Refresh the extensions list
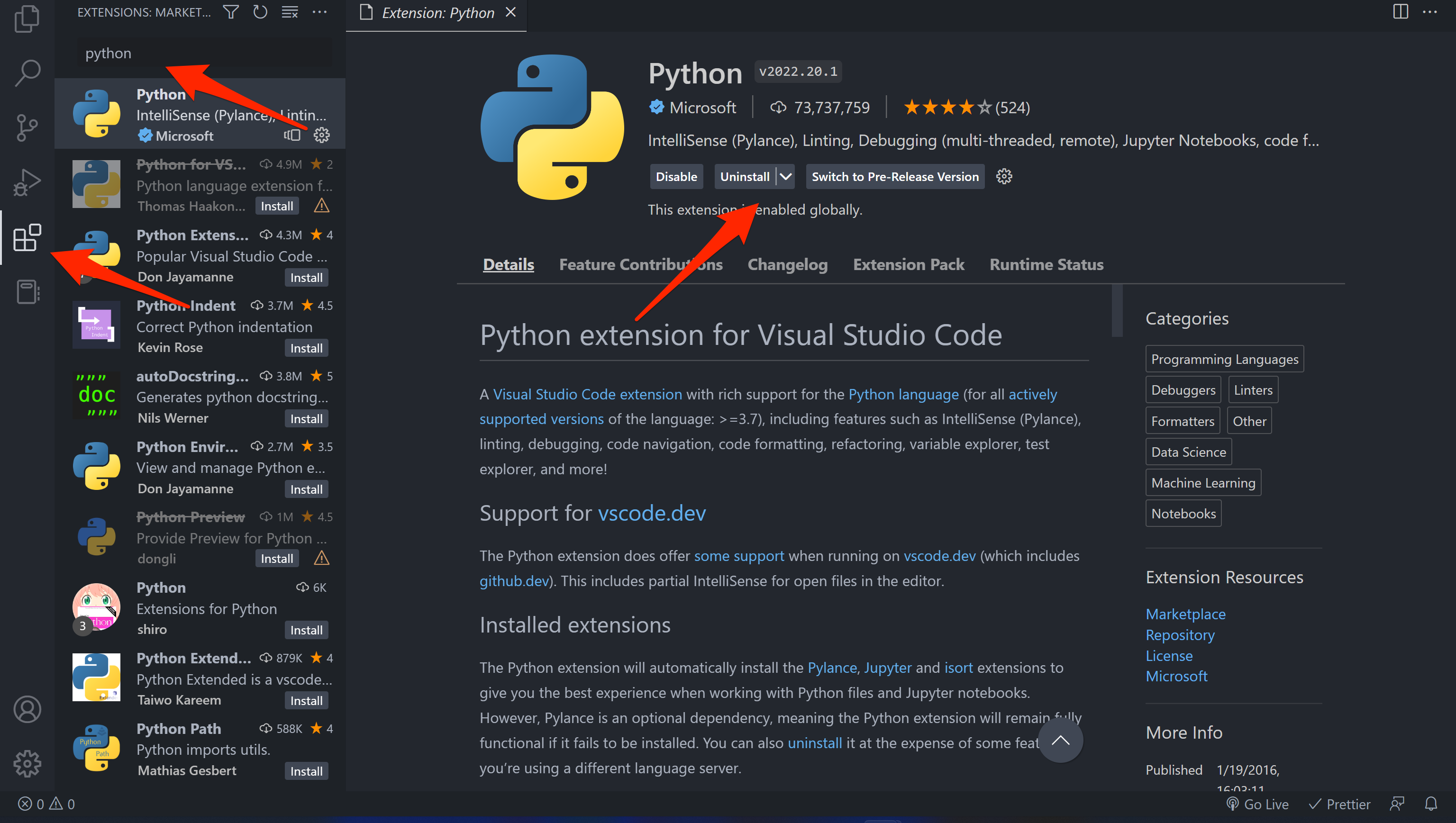 260,12
